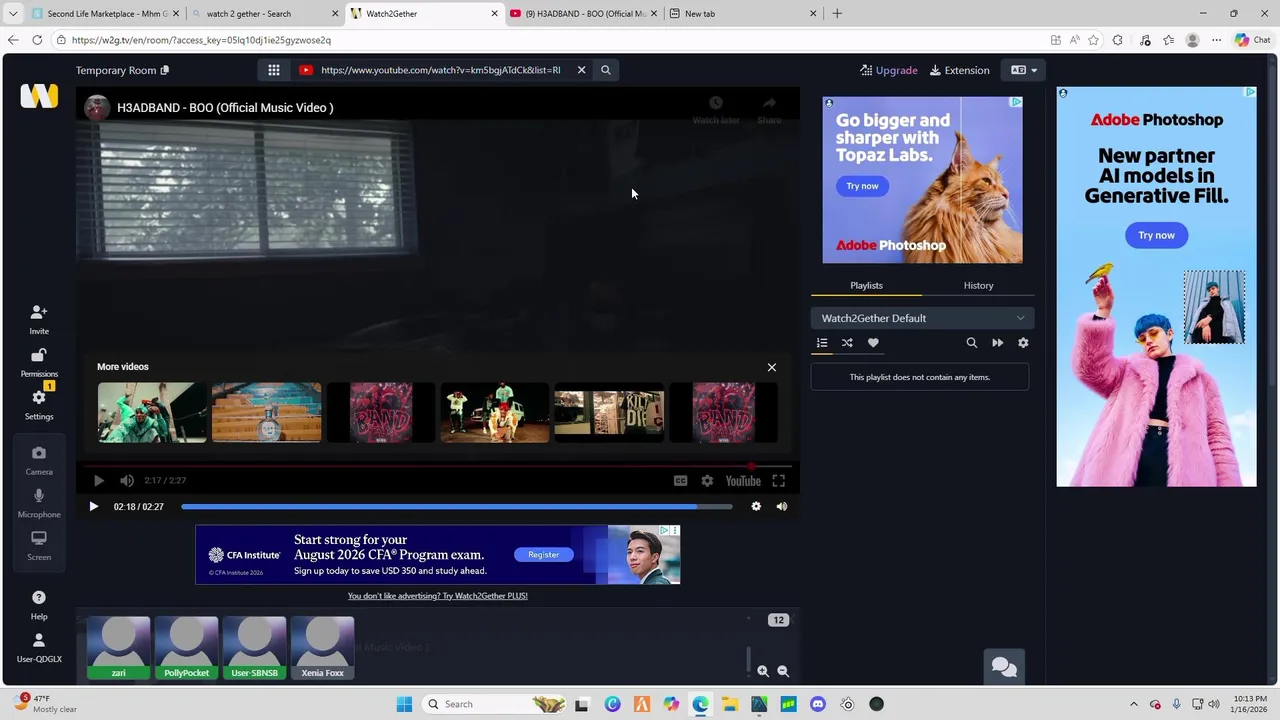Toggle YouTube closed captions CC button

680,481
